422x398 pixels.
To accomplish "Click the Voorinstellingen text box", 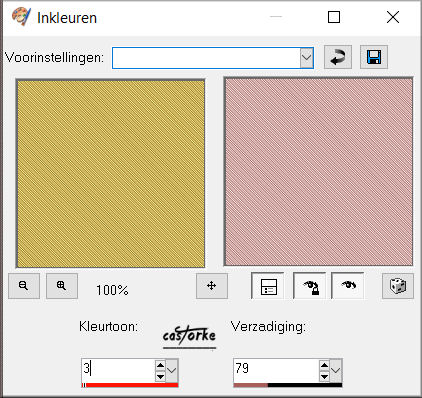I will [206, 58].
